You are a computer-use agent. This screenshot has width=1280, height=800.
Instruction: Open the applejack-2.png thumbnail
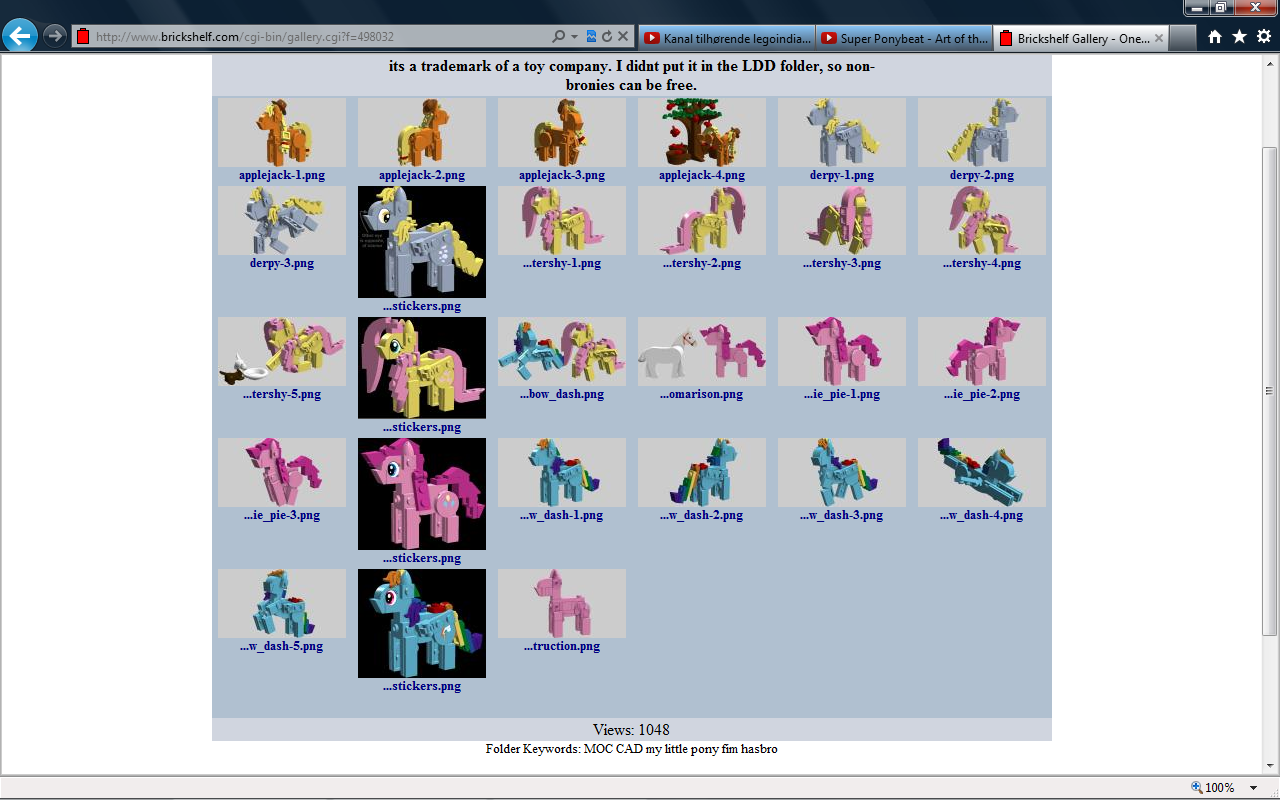422,132
